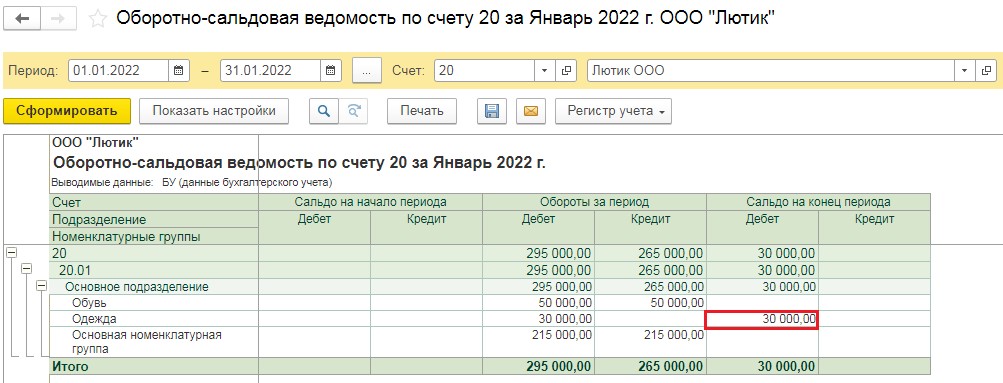Click Итого debit total 295 000,00
The image size is (1003, 383).
[x=538, y=366]
